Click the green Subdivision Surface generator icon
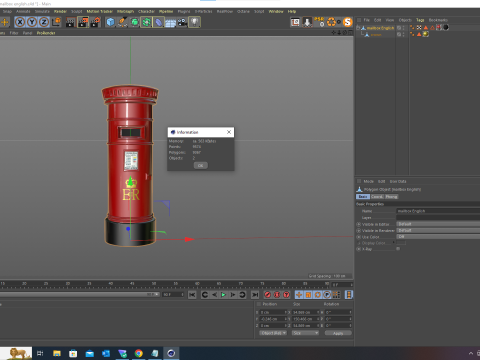Screen dimensions: 480x360 [134, 22]
